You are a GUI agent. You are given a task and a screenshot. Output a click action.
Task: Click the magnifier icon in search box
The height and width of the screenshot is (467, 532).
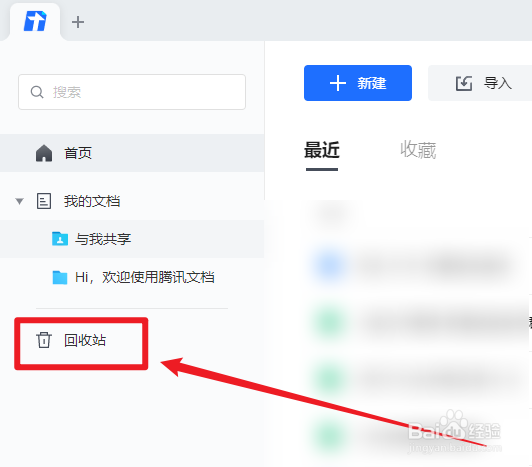click(x=37, y=92)
